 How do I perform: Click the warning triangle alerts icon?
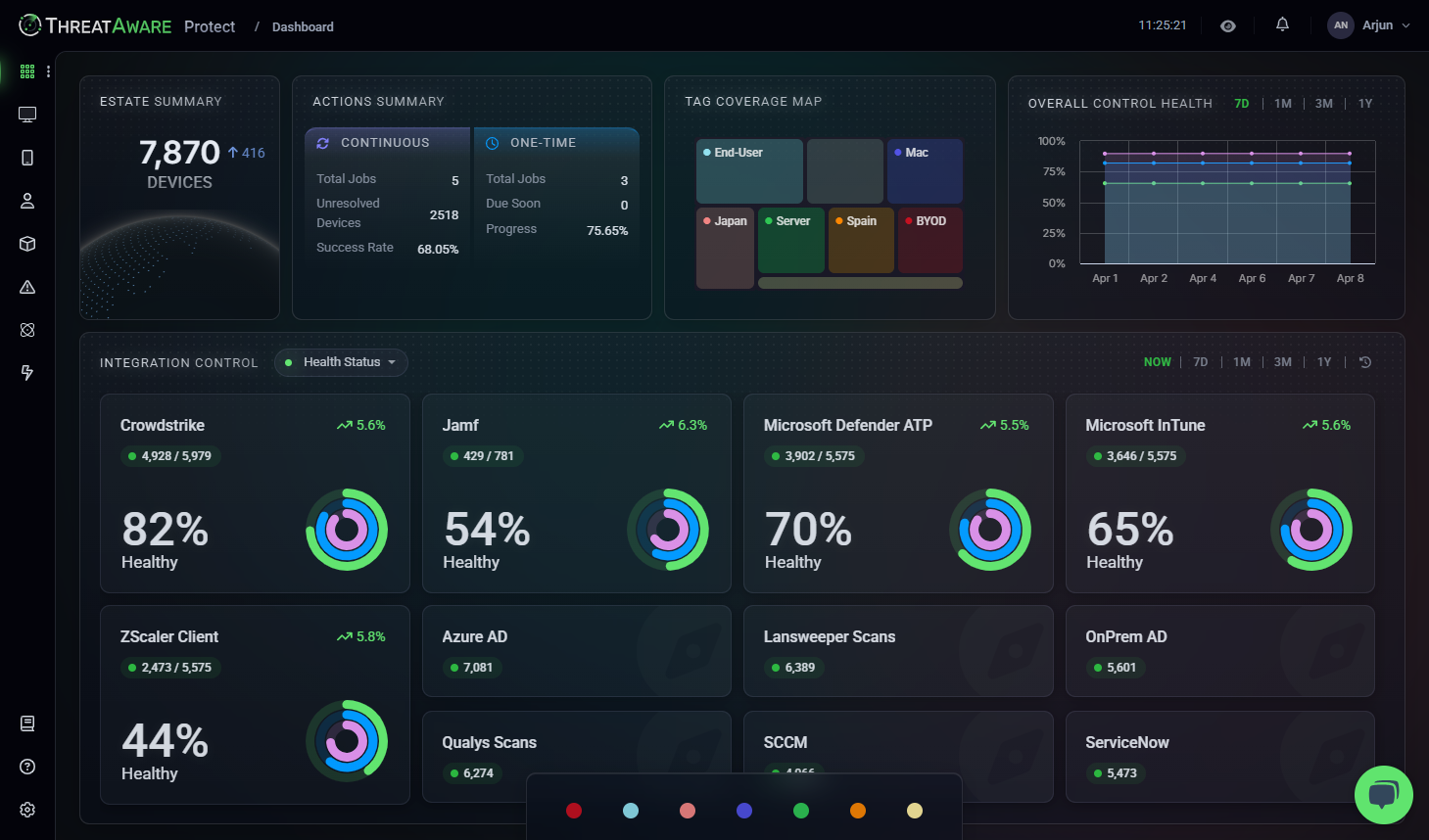pos(27,287)
